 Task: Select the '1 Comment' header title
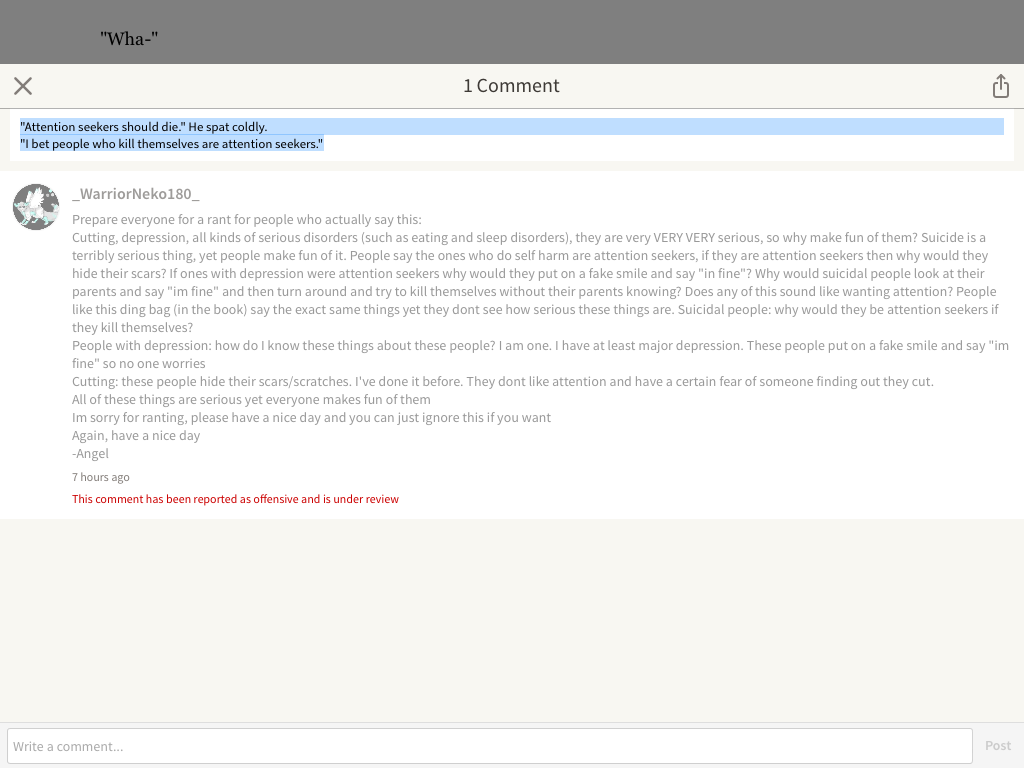(x=511, y=86)
